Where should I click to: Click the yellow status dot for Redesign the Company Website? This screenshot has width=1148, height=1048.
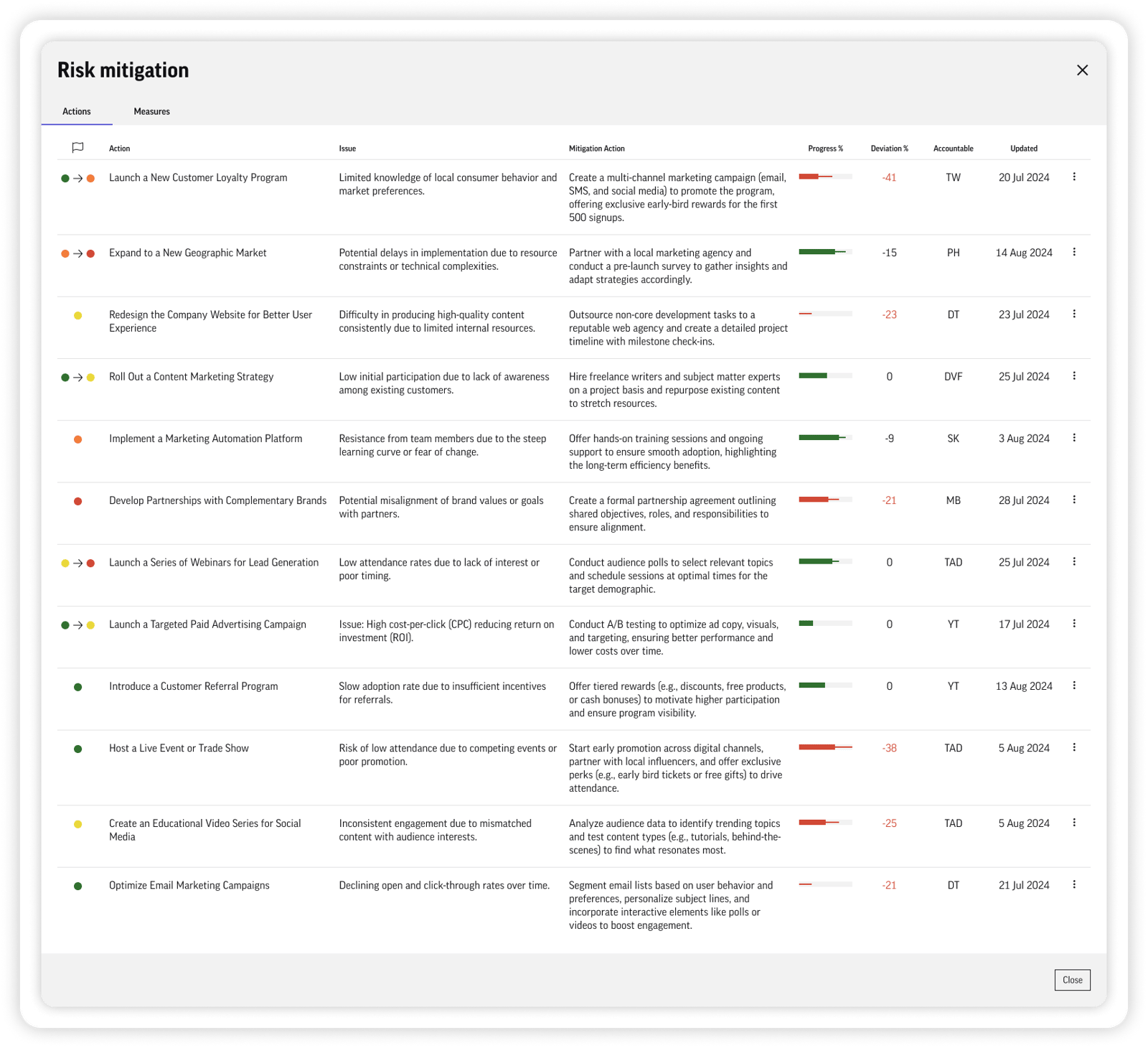point(77,316)
